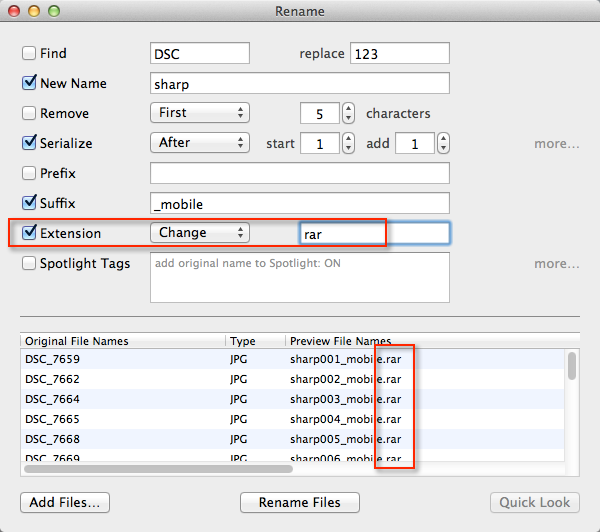Click the file list vertical scrollbar

(x=572, y=400)
